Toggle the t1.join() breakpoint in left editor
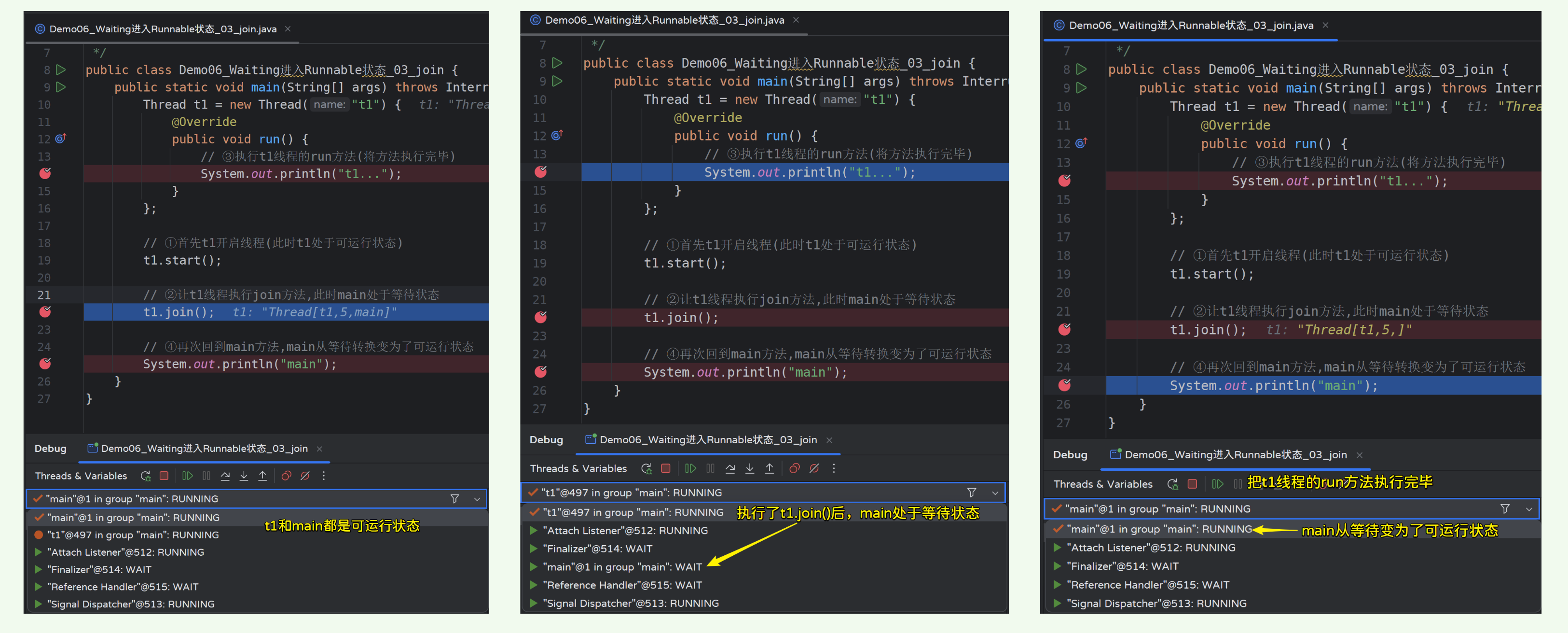 click(45, 312)
